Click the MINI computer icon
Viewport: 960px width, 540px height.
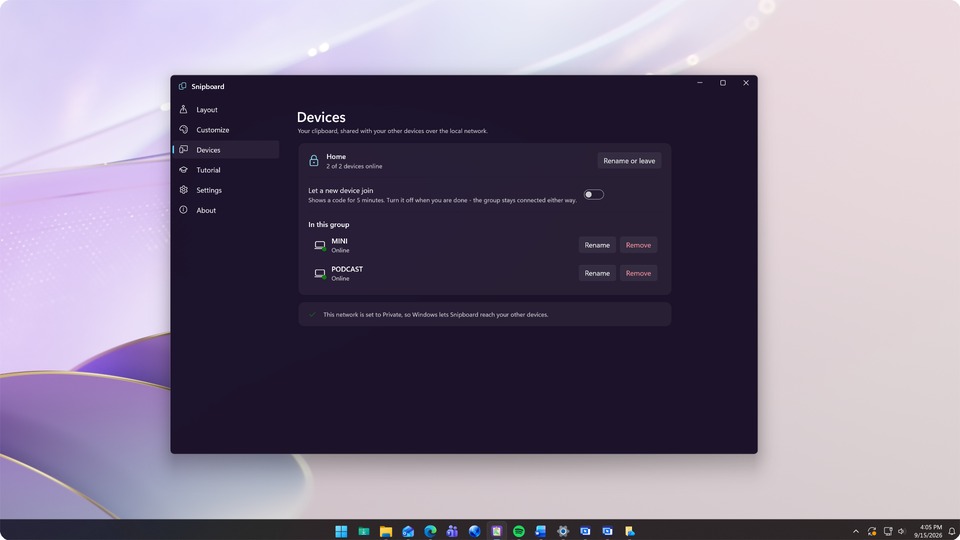coord(320,246)
